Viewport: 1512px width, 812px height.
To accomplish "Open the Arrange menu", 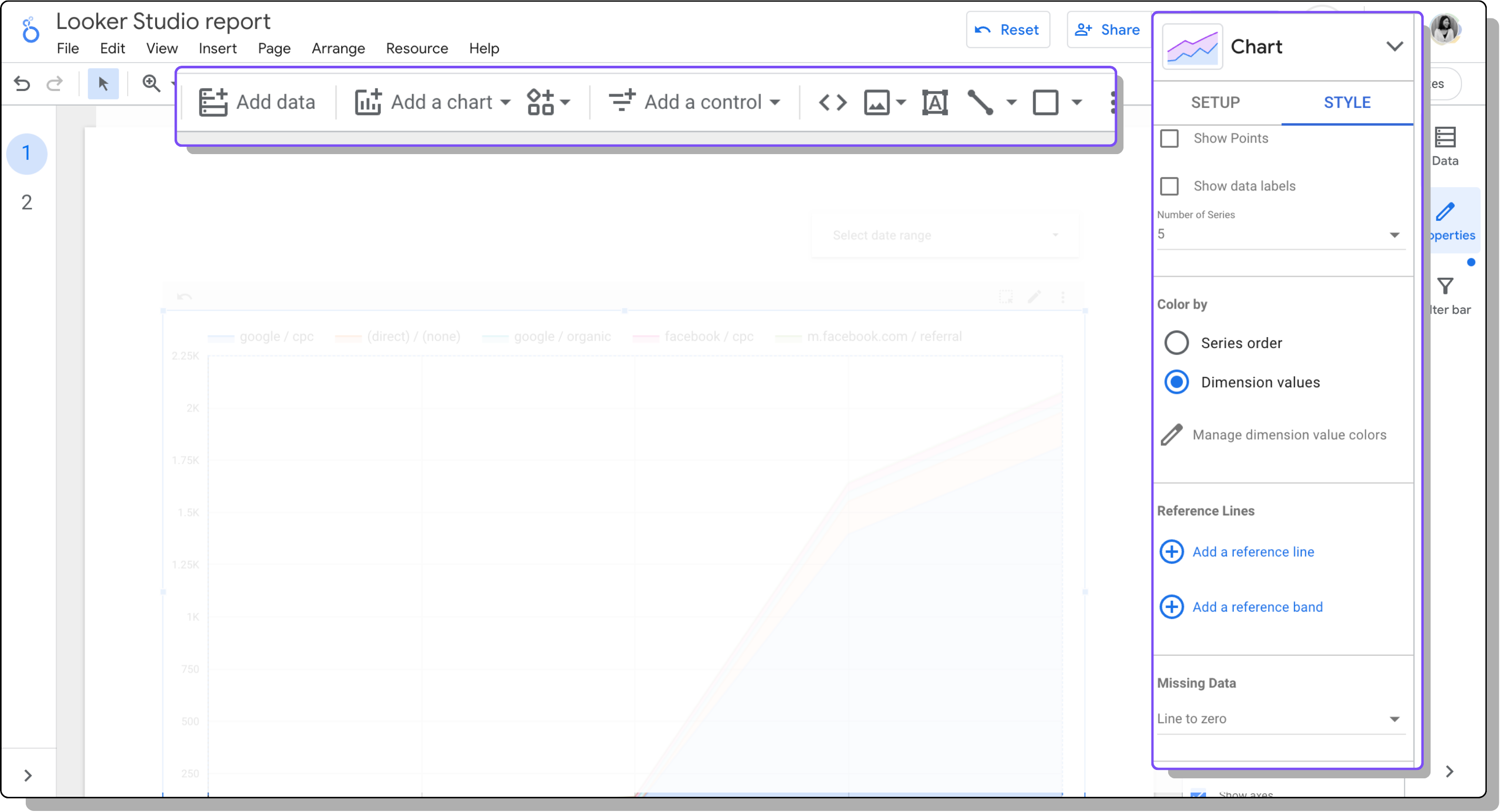I will coord(338,48).
